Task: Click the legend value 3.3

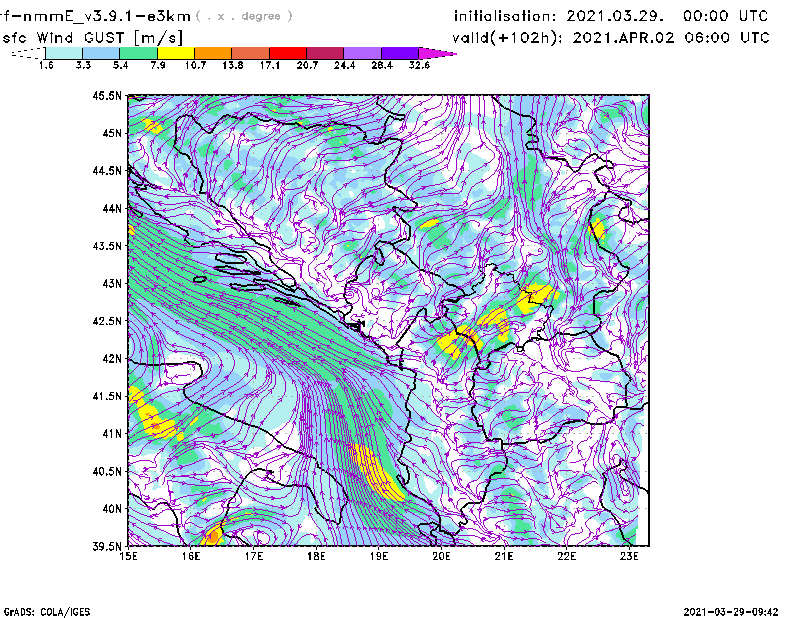Action: [x=83, y=65]
